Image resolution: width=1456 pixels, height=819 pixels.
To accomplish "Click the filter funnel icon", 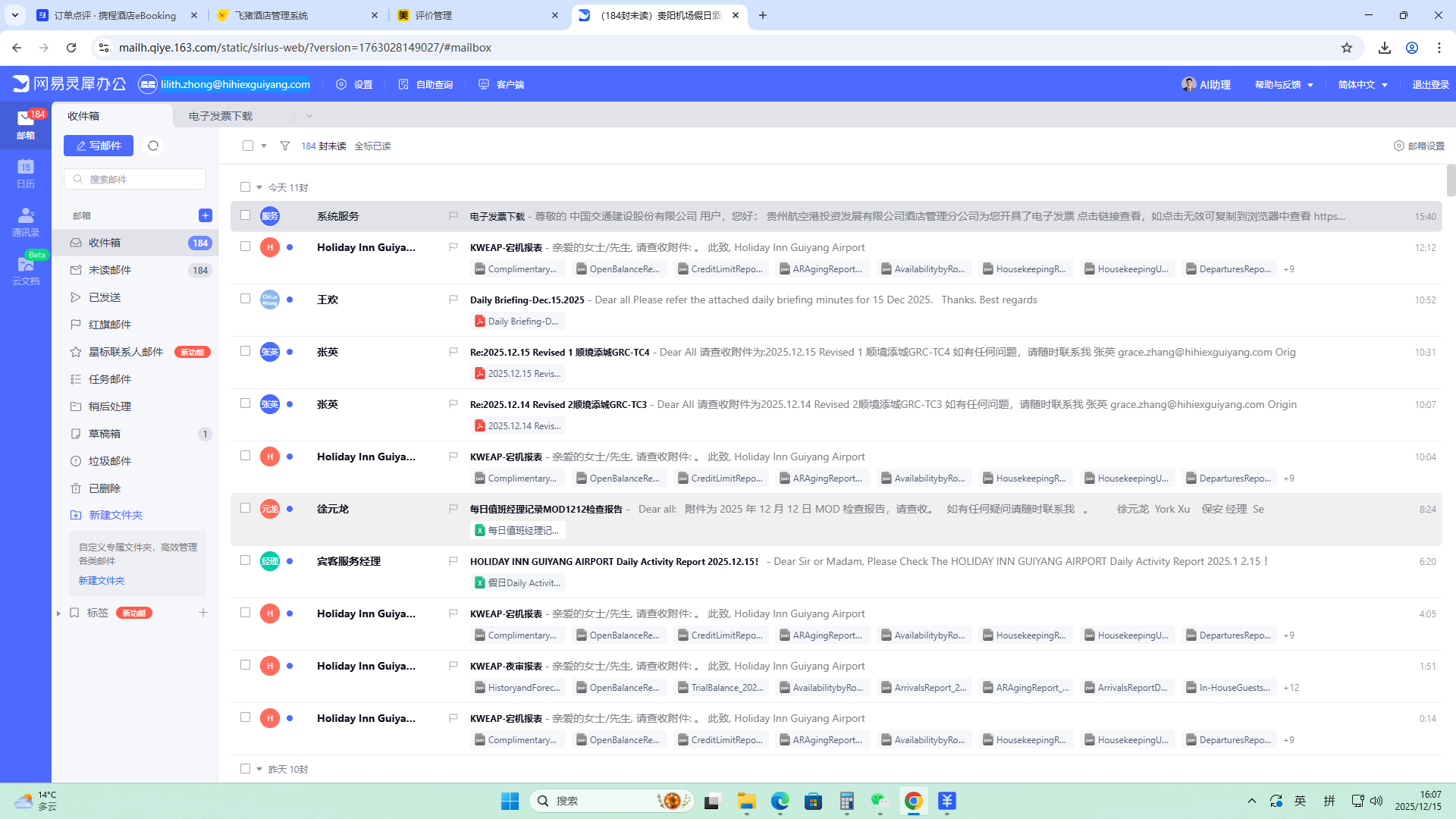I will coord(285,146).
